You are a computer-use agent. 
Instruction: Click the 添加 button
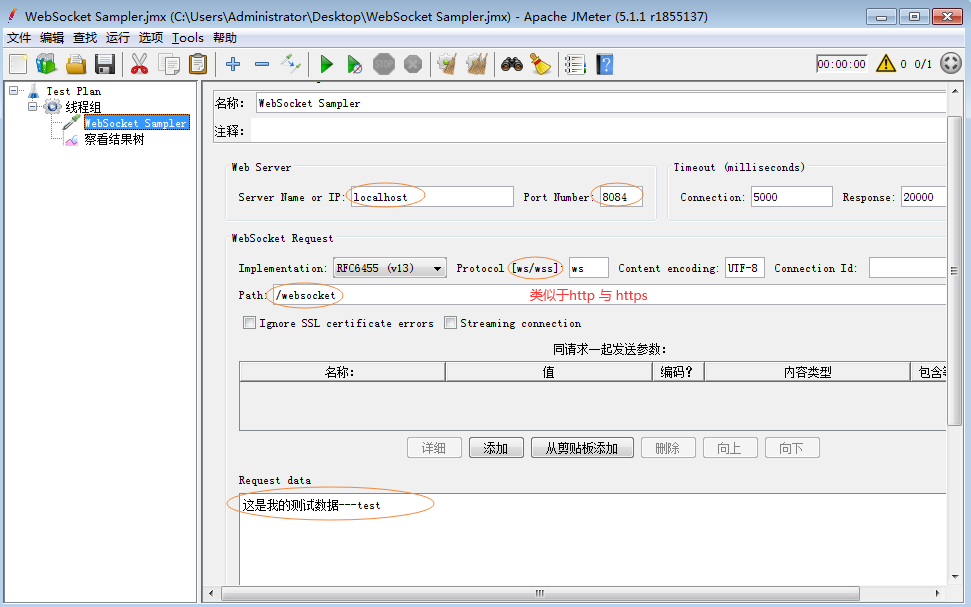496,448
